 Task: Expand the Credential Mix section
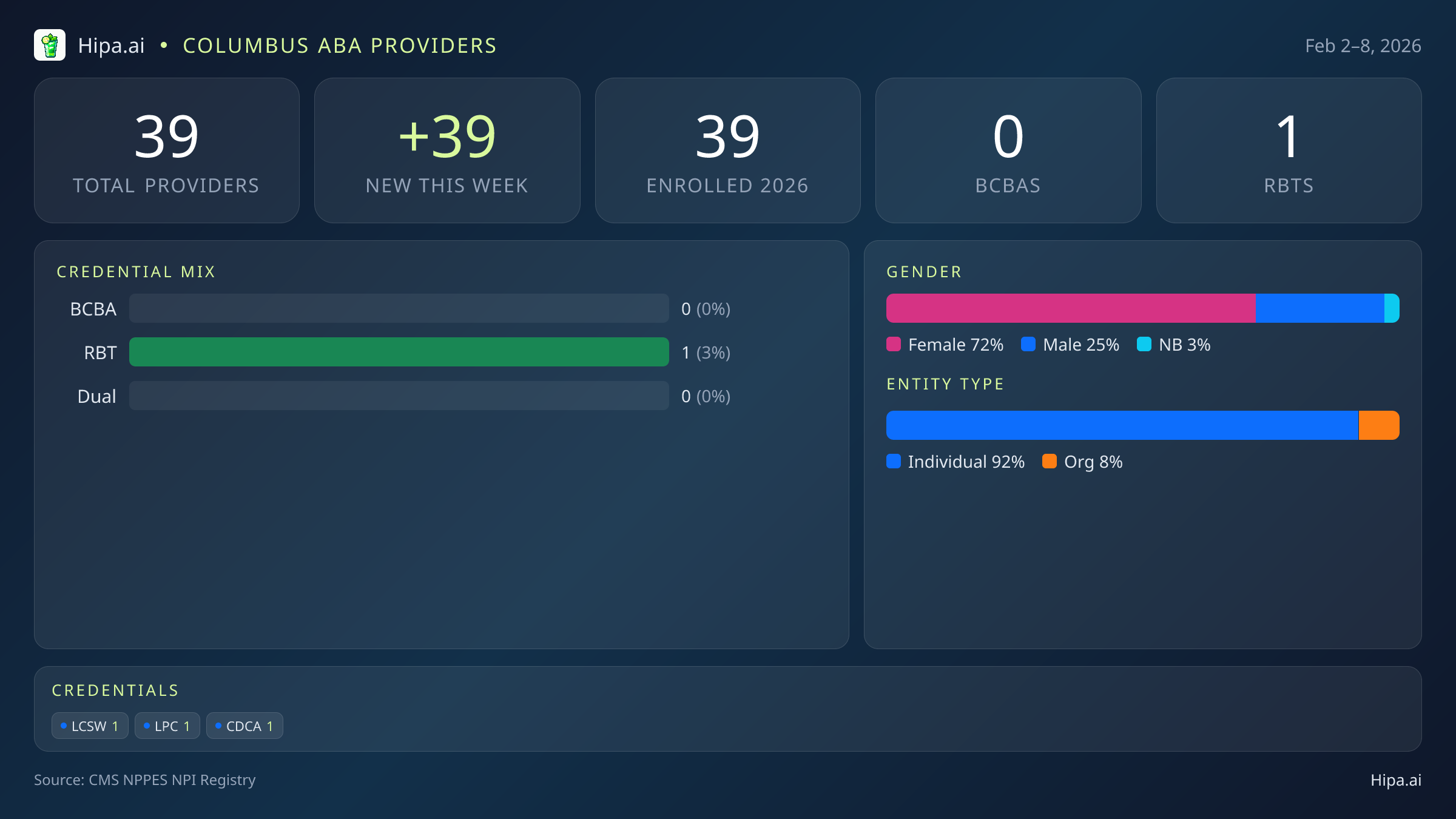(136, 271)
